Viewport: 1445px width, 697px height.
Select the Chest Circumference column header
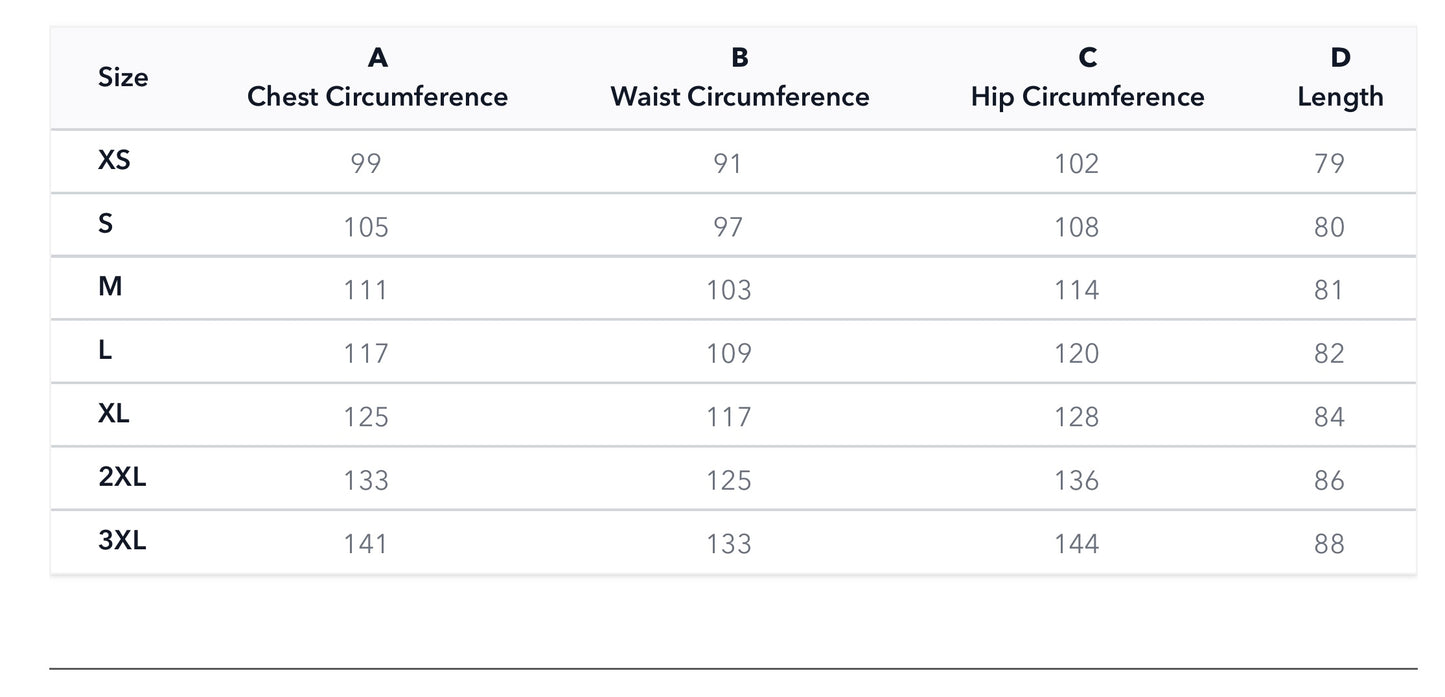tap(377, 96)
